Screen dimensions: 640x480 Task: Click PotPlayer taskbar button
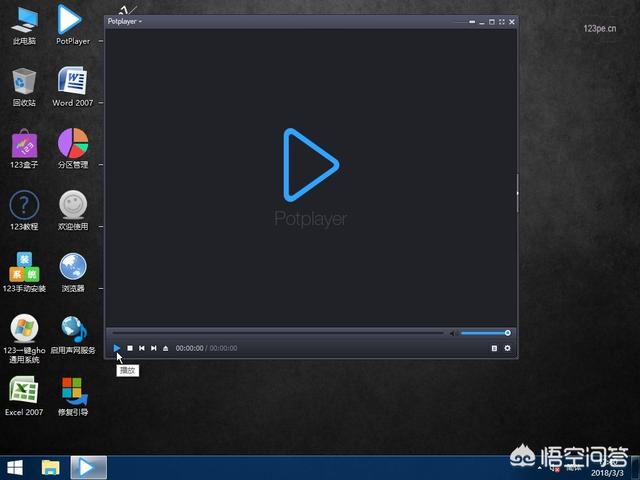coord(89,468)
